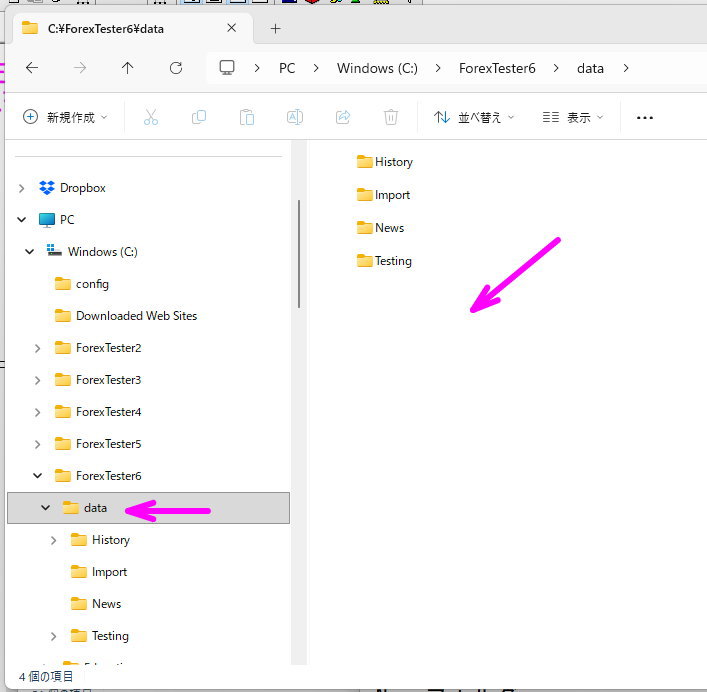Click data in the address breadcrumb
This screenshot has width=707, height=692.
[590, 68]
